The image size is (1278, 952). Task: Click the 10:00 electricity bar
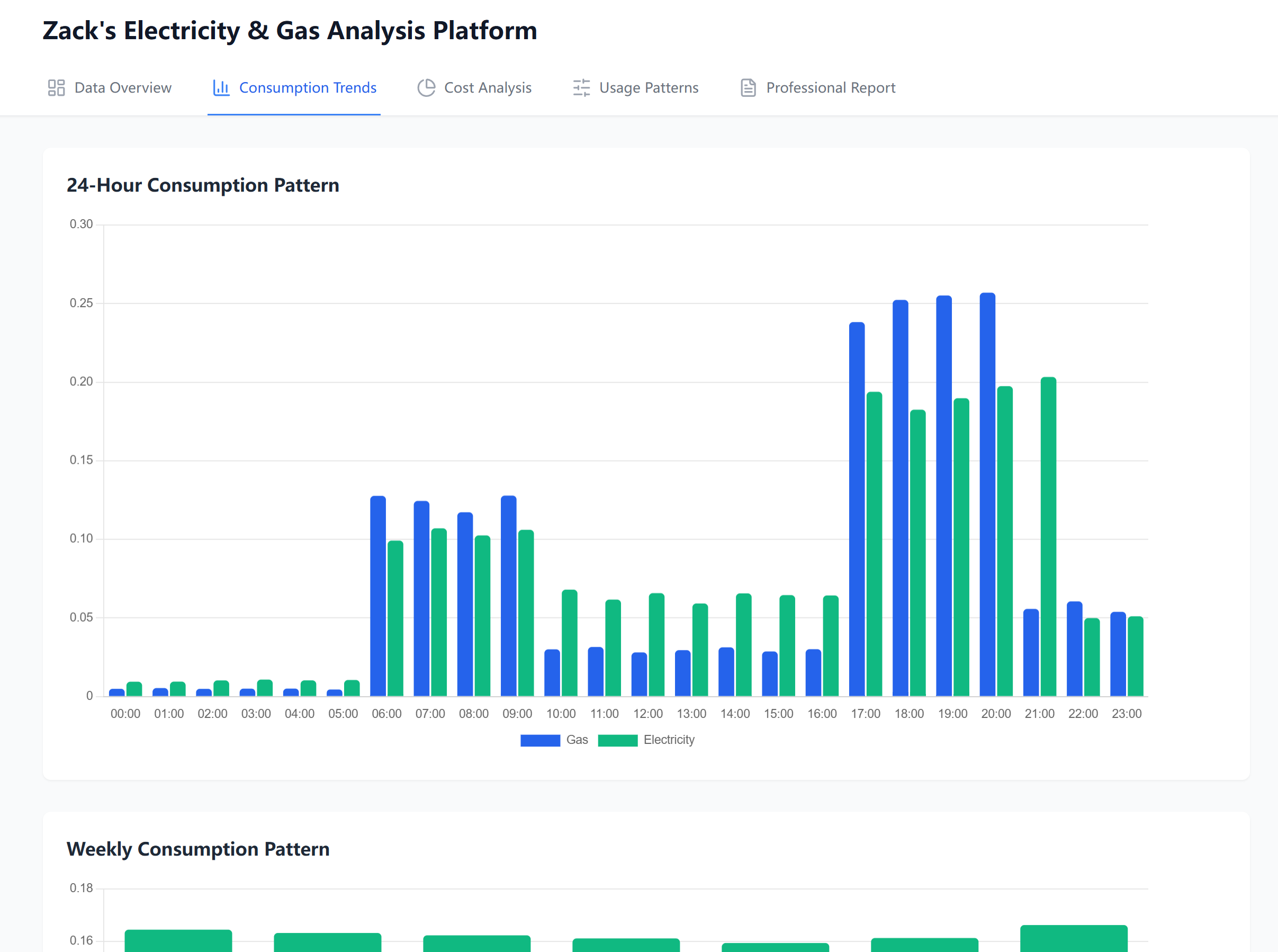pos(569,643)
